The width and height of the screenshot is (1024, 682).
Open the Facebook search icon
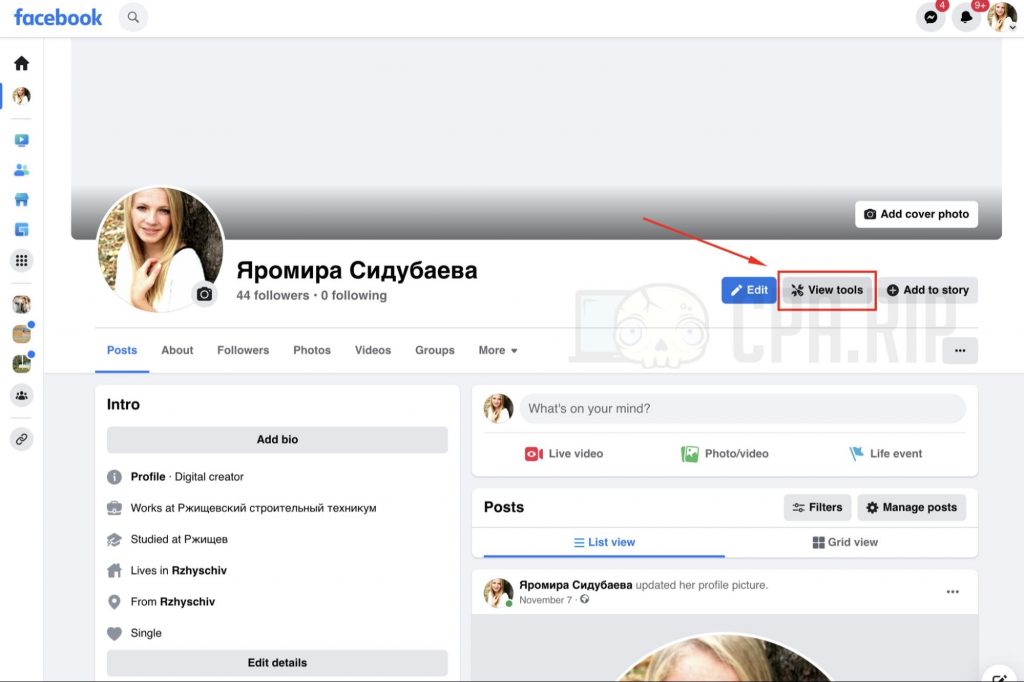[133, 17]
